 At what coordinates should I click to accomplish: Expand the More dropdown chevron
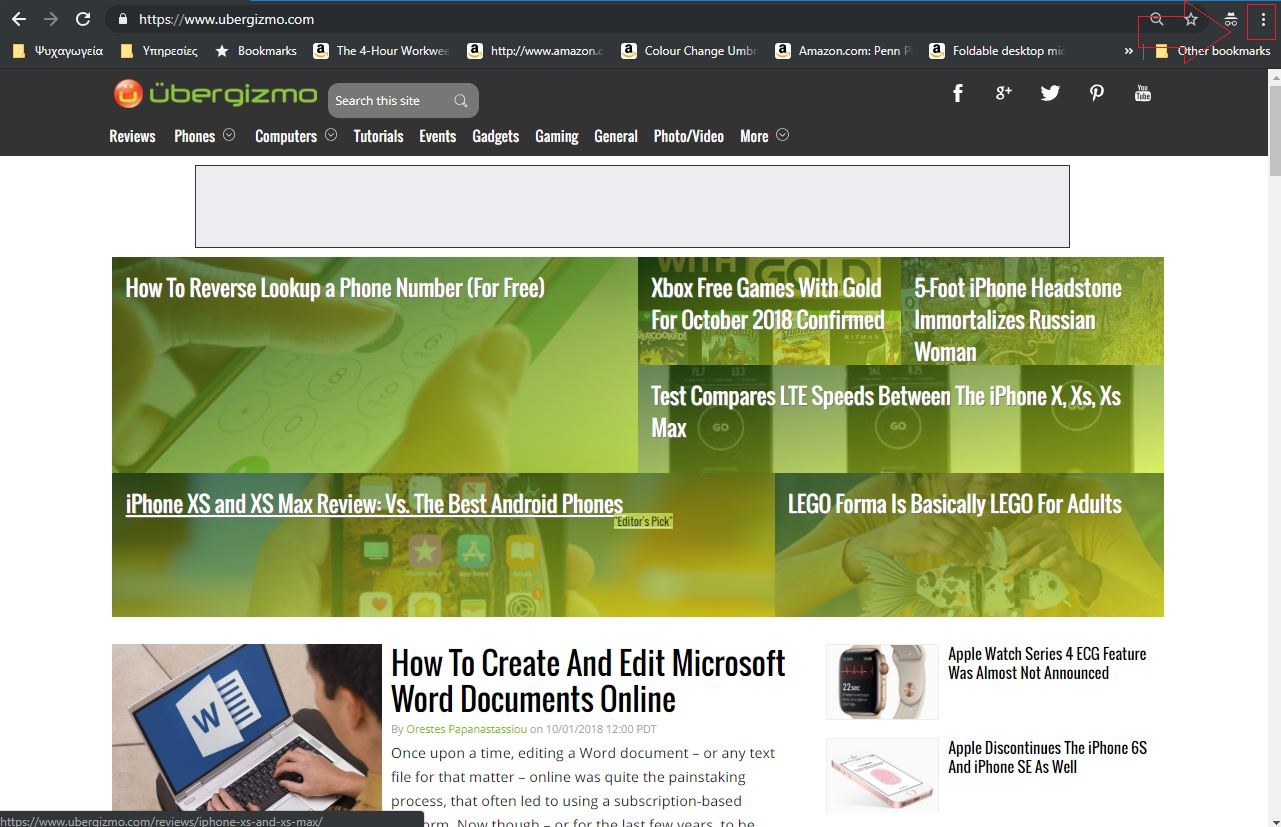tap(782, 135)
